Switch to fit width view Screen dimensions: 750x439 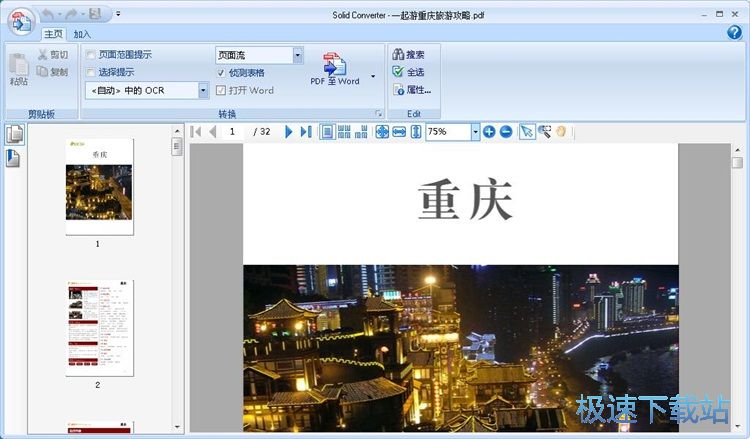pyautogui.click(x=399, y=132)
